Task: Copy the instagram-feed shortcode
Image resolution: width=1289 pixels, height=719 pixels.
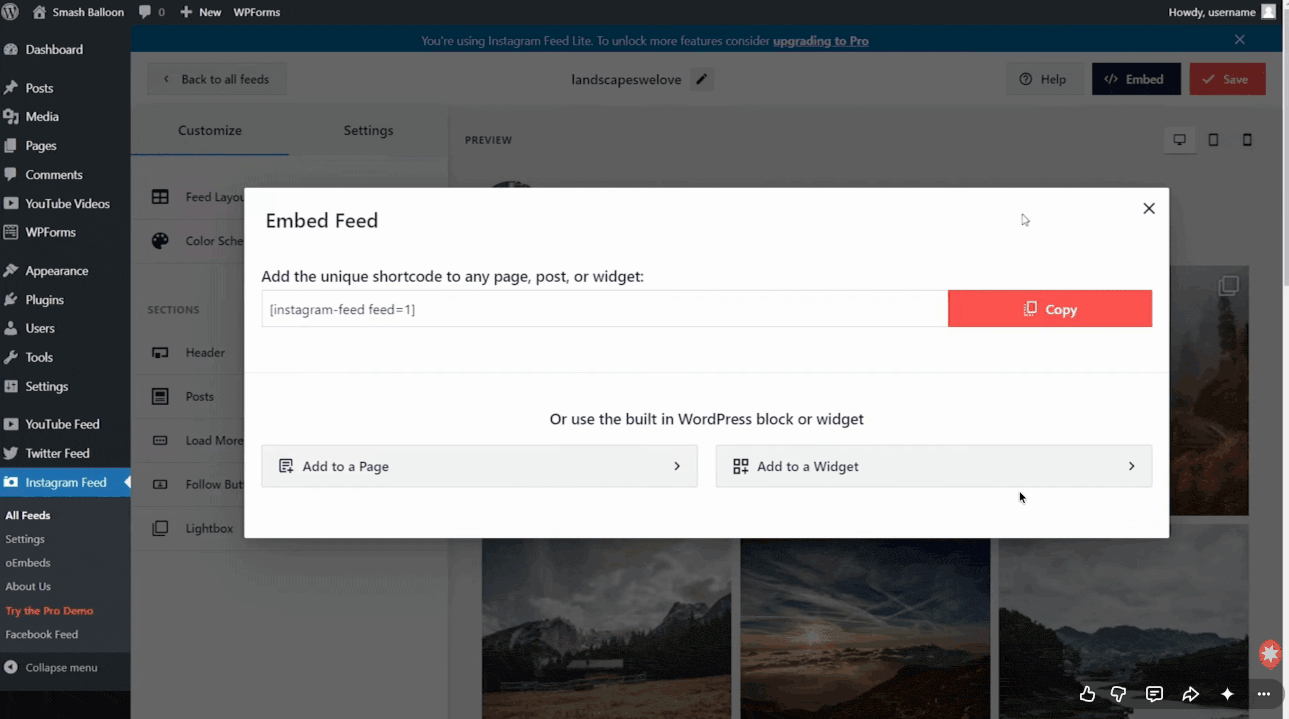Action: [x=1050, y=309]
